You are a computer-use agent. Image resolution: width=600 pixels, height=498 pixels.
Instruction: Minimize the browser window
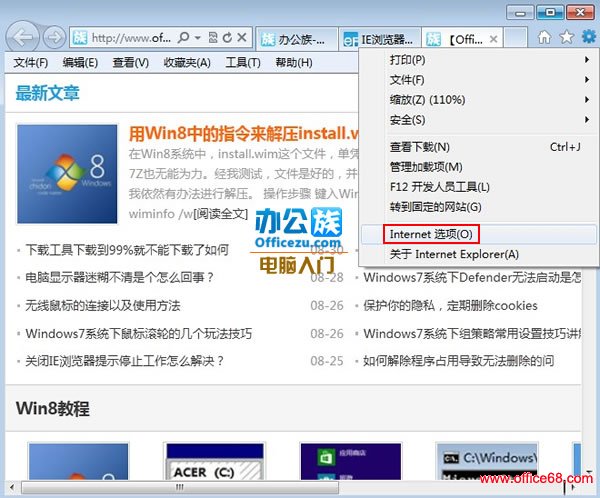(520, 13)
